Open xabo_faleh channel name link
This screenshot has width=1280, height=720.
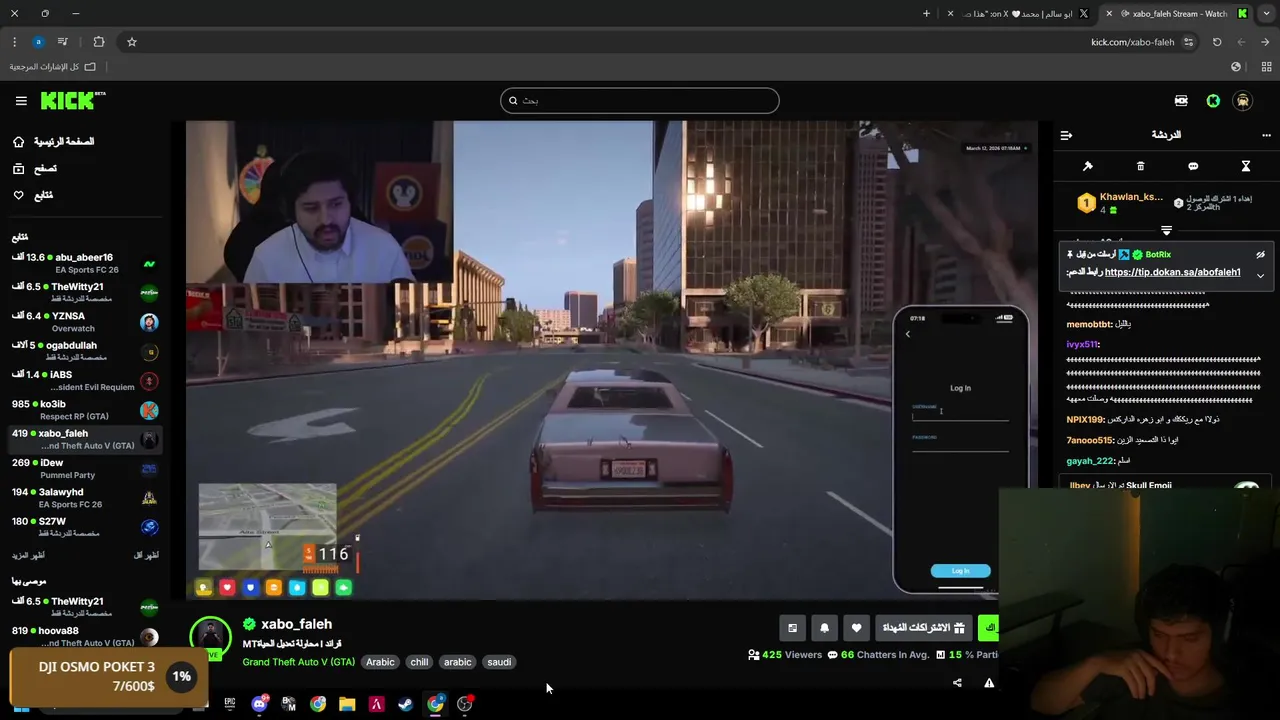click(x=296, y=624)
